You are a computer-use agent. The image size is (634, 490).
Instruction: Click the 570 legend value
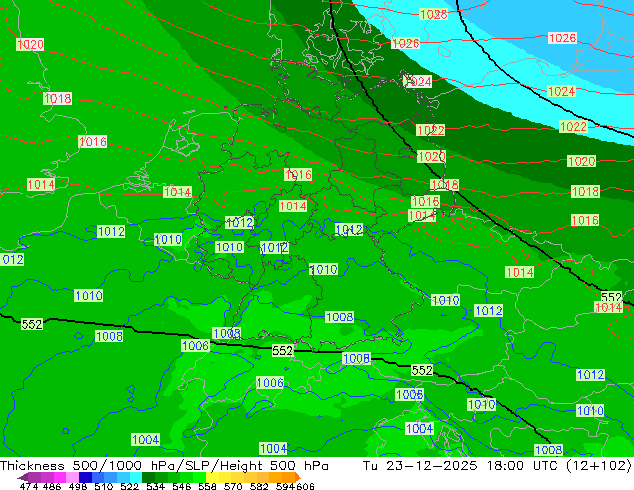click(233, 486)
